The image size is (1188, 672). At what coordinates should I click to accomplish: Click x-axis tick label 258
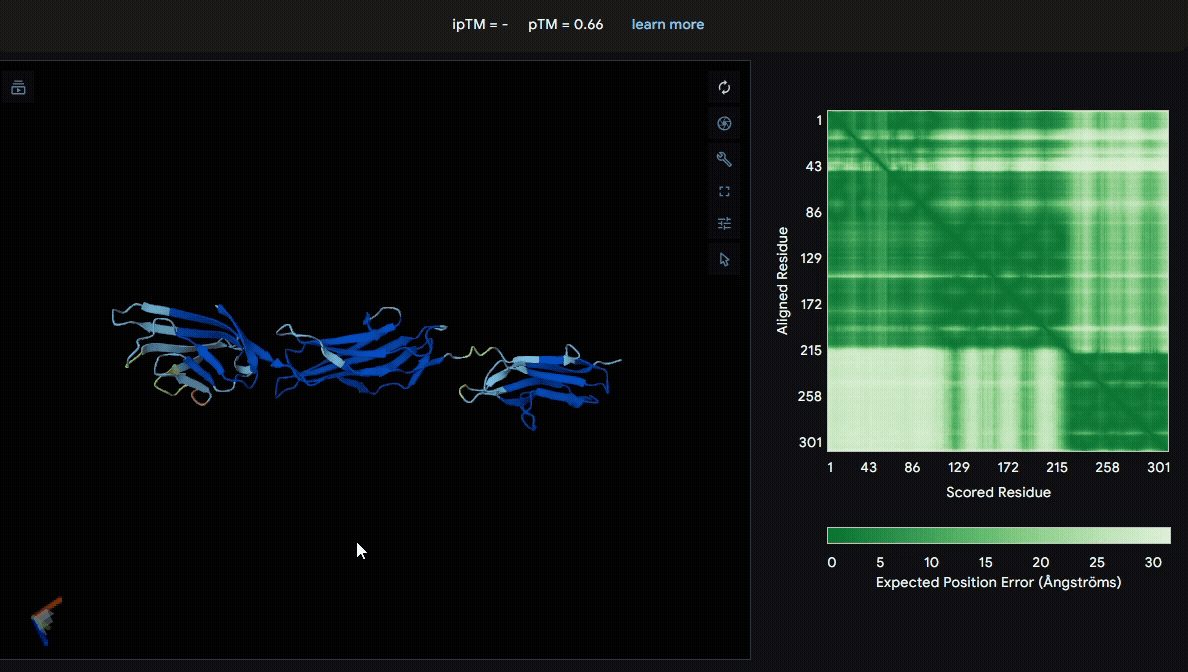1107,467
